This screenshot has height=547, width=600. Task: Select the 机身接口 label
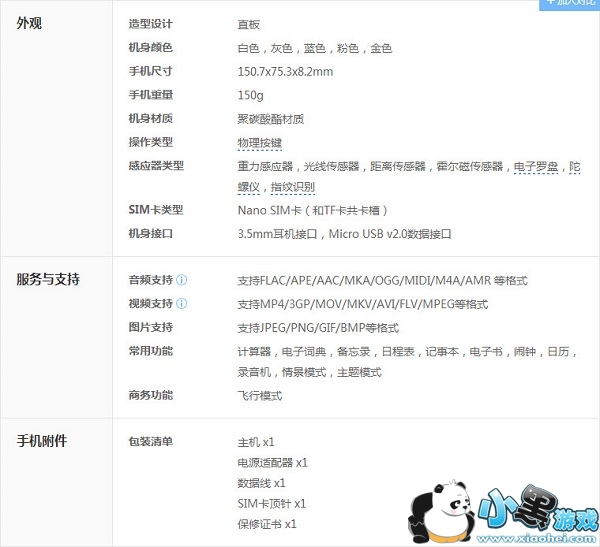point(150,233)
